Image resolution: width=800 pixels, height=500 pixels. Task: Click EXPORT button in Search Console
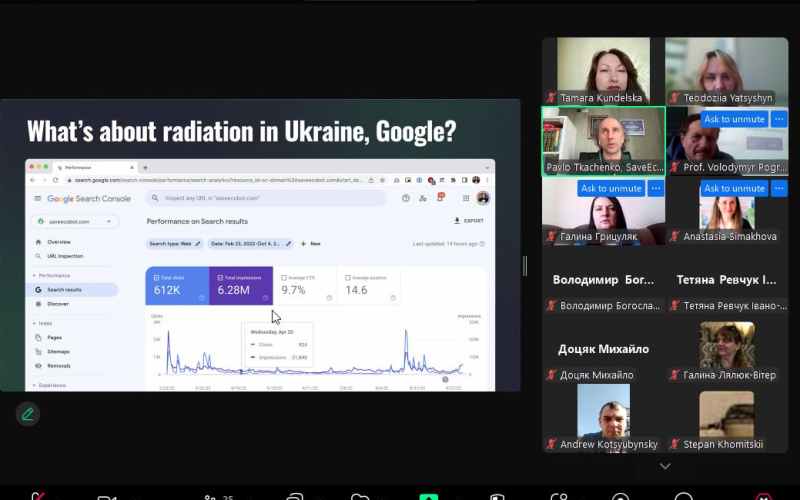[469, 221]
